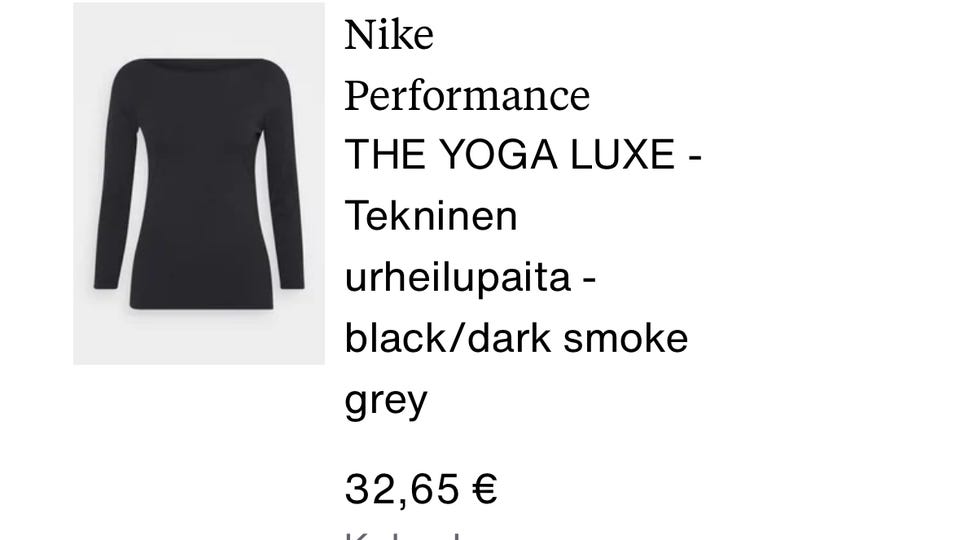This screenshot has height=540, width=960.
Task: Click the word smoke in color name
Action: (x=626, y=338)
